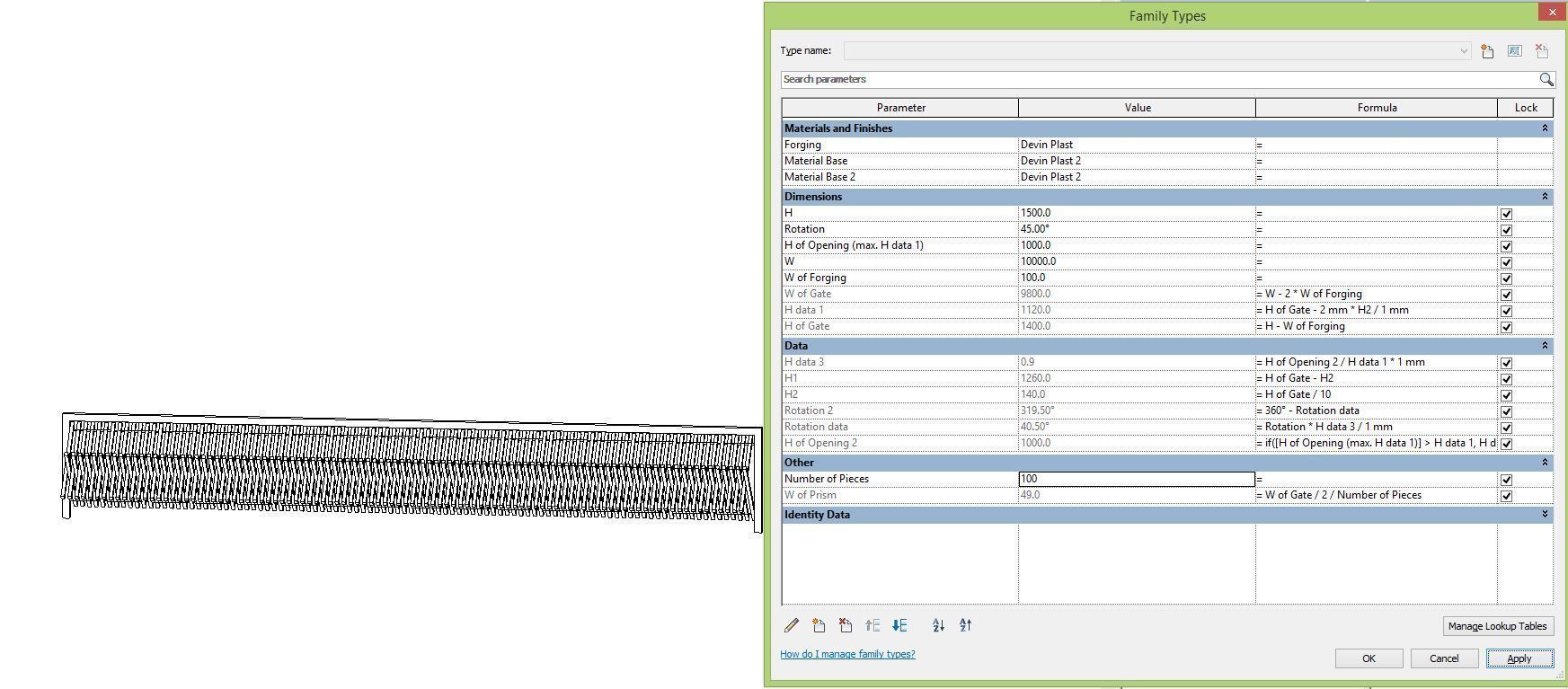This screenshot has width=1568, height=689.
Task: Click the magnifier icon in Search parameters
Action: (x=1546, y=79)
